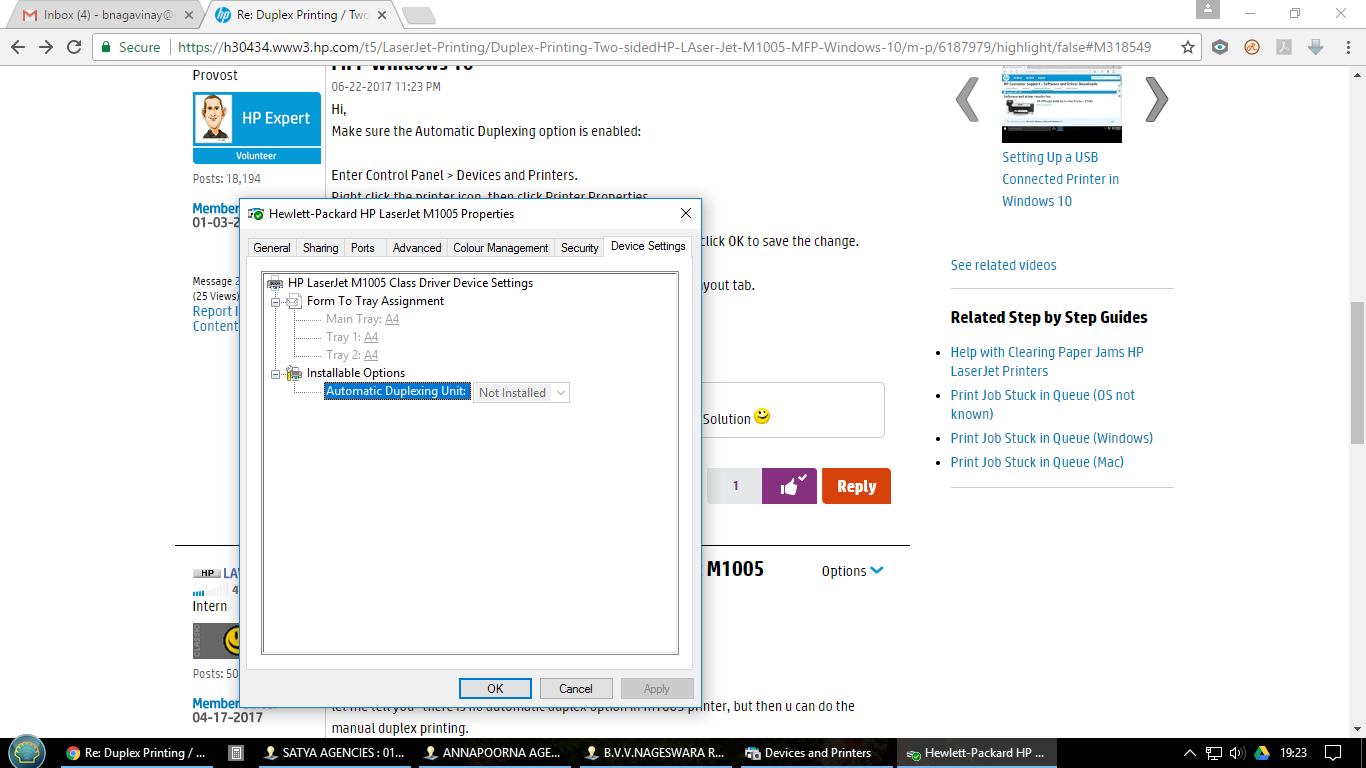The height and width of the screenshot is (768, 1366).
Task: Switch to Devices and Printers in taskbar
Action: tap(818, 753)
